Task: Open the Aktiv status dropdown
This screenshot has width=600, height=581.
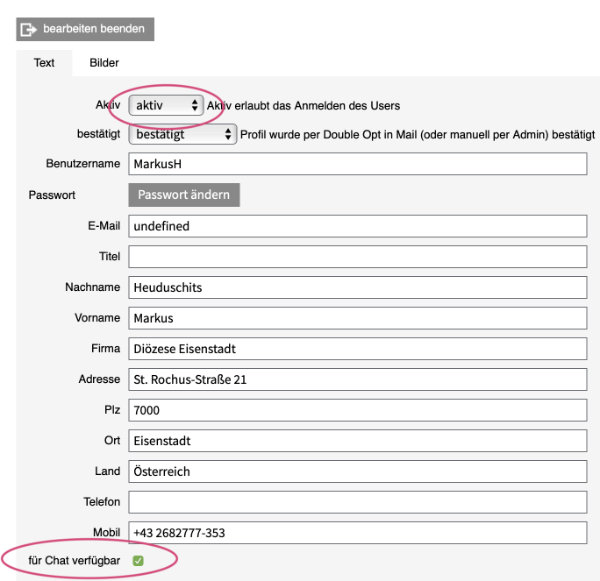Action: (166, 105)
